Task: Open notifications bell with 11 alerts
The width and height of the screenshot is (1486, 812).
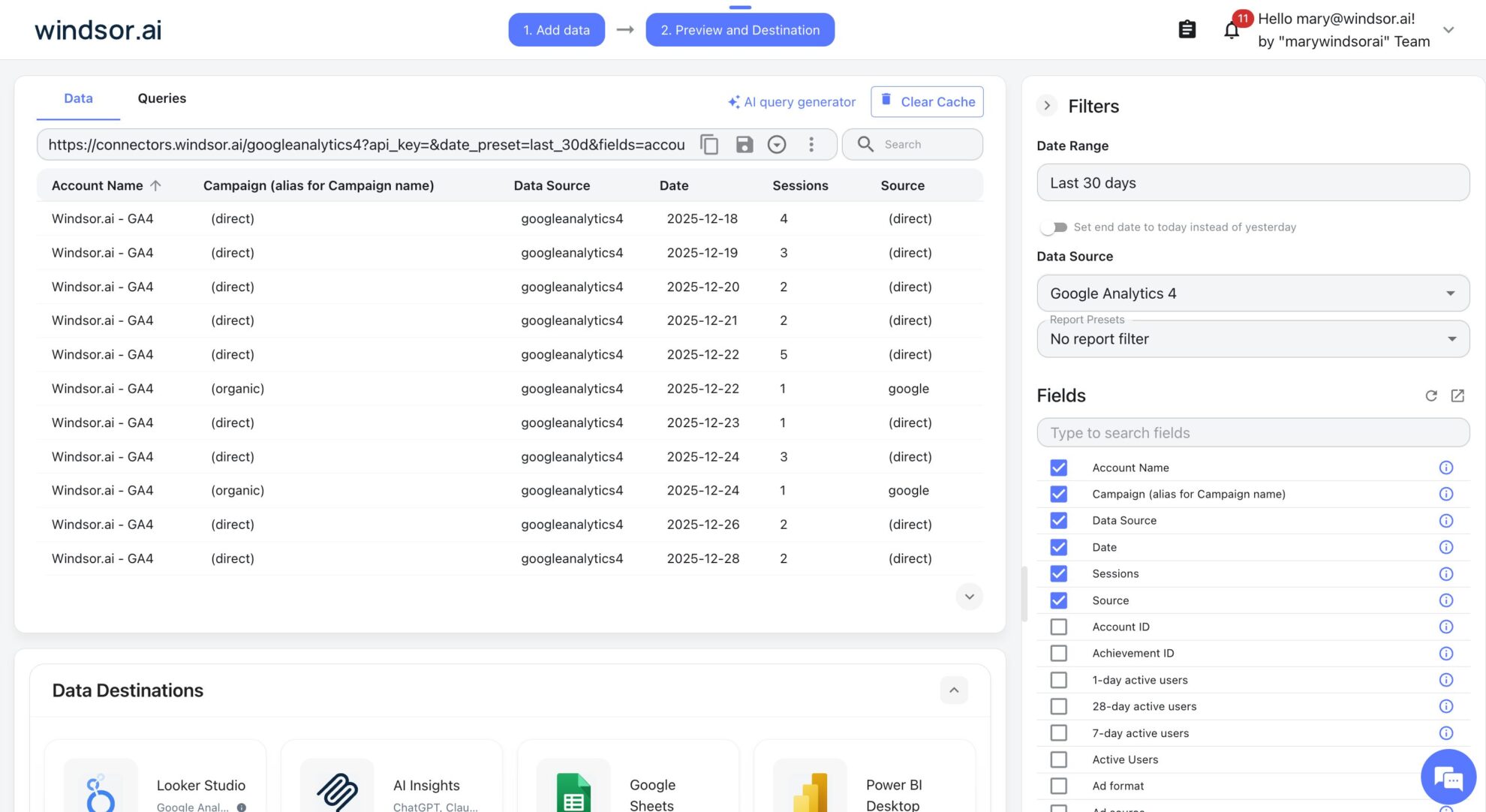Action: click(1232, 30)
